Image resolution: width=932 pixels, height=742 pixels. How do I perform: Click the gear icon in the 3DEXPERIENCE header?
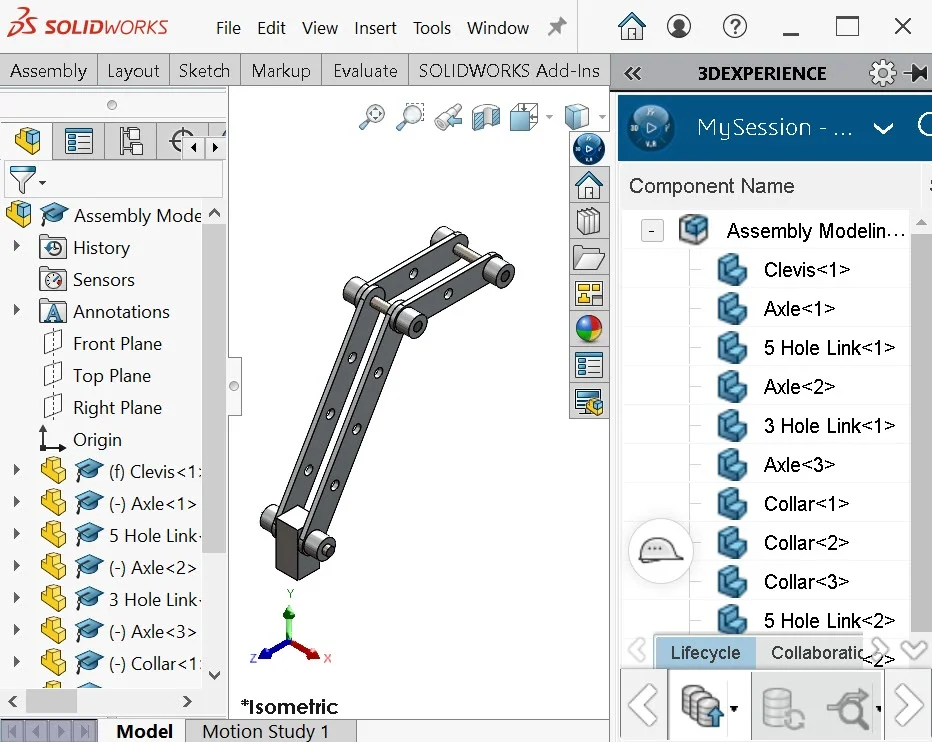[882, 72]
